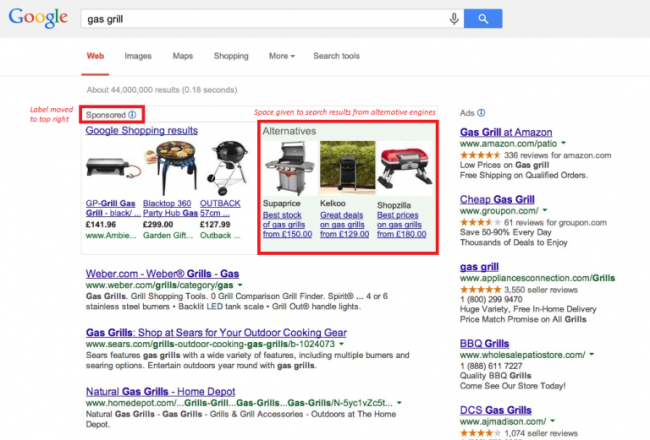Click the Garden Gift... merchant text
This screenshot has height=440, width=650.
(168, 235)
